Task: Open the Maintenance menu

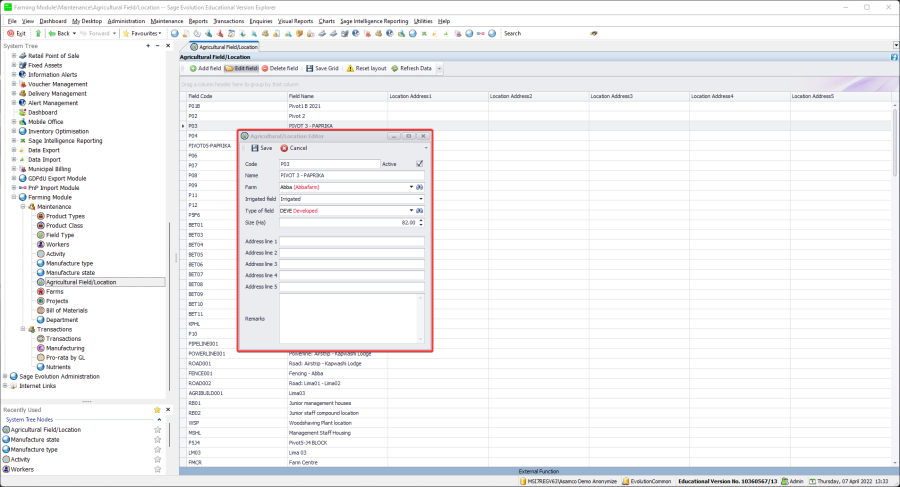Action: click(166, 20)
